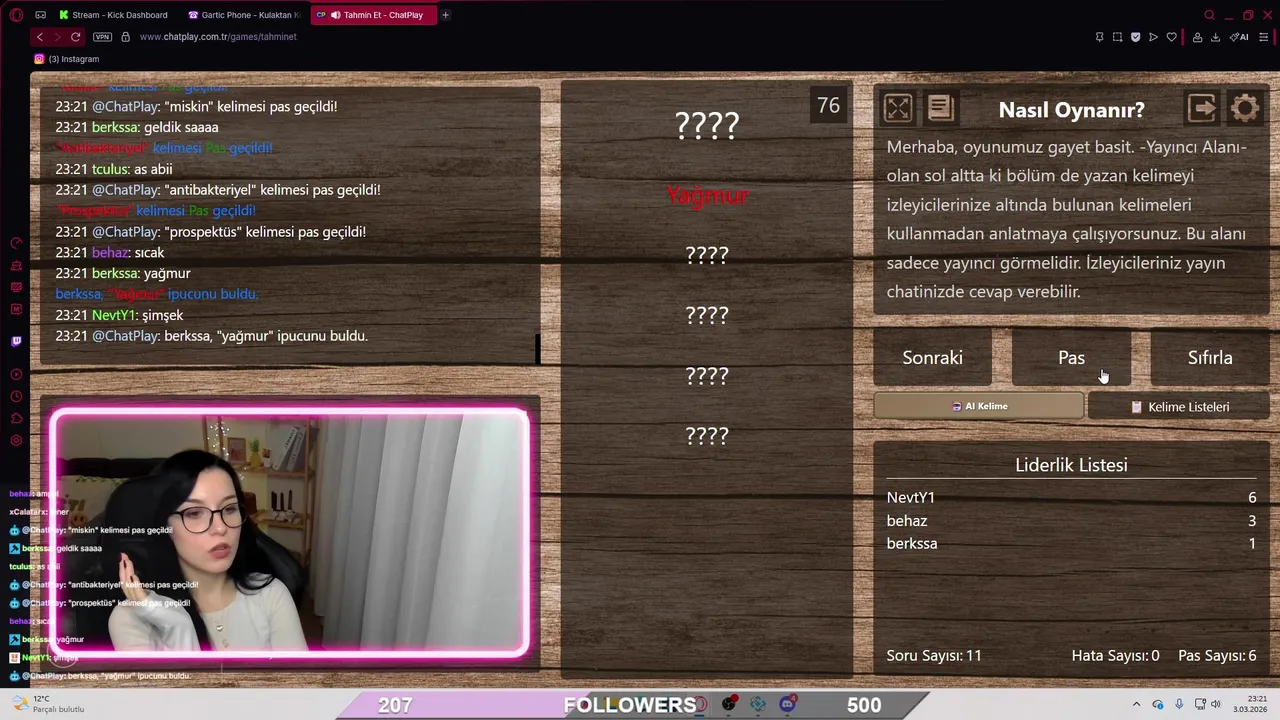Toggle fullscreen with the expand arrows icon

pyautogui.click(x=898, y=108)
